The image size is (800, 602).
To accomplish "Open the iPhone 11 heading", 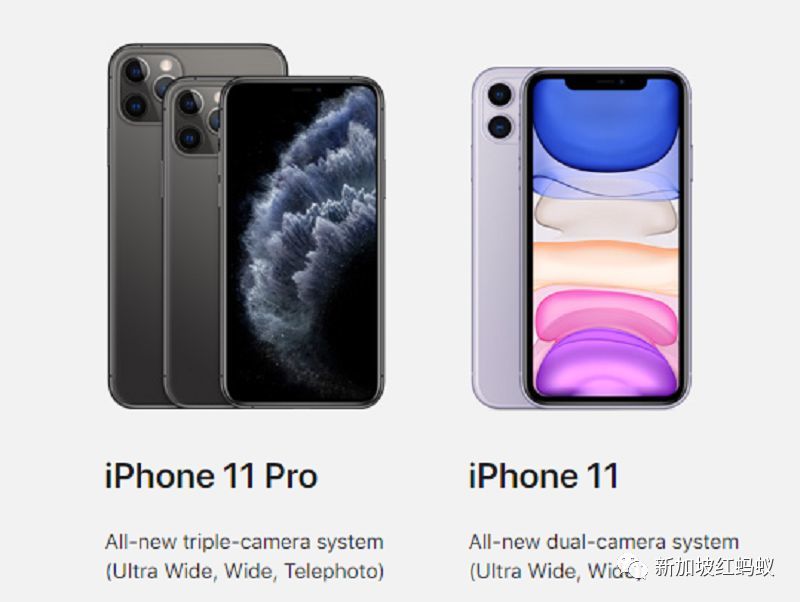I will [x=543, y=475].
